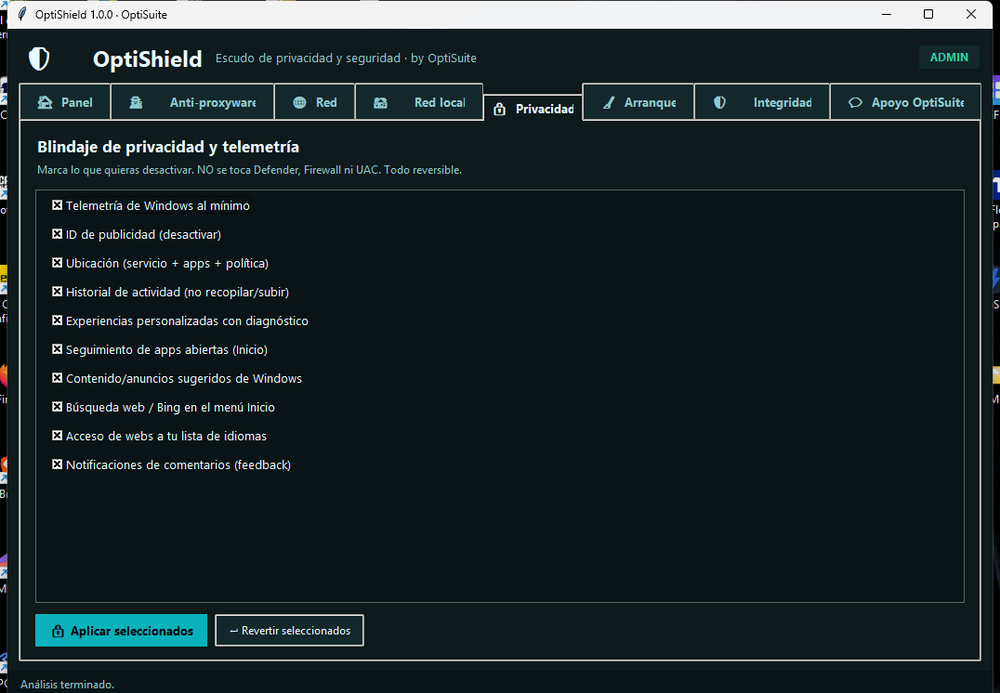The image size is (1000, 693).
Task: Toggle Historial de actividad checkbox
Action: pos(57,291)
